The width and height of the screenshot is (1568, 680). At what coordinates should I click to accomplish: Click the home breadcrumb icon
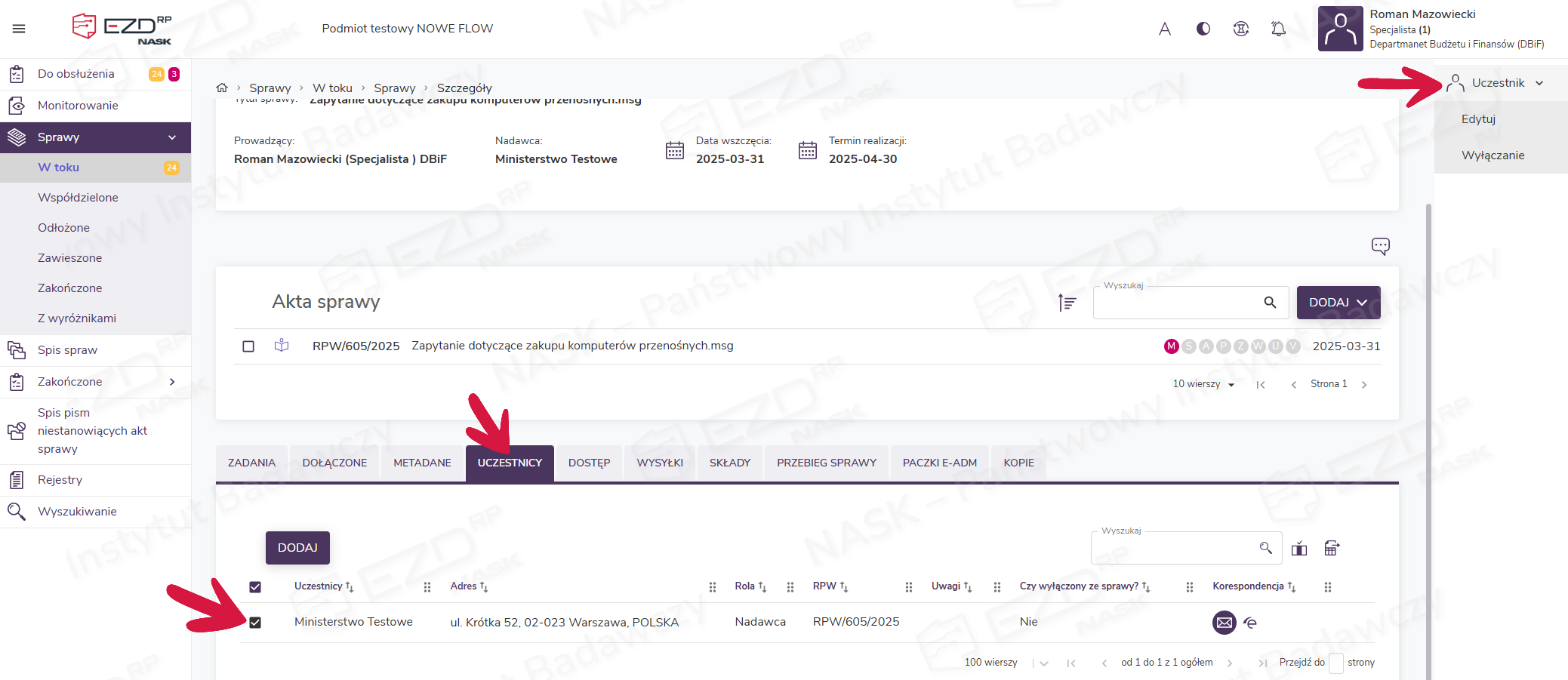tap(222, 88)
